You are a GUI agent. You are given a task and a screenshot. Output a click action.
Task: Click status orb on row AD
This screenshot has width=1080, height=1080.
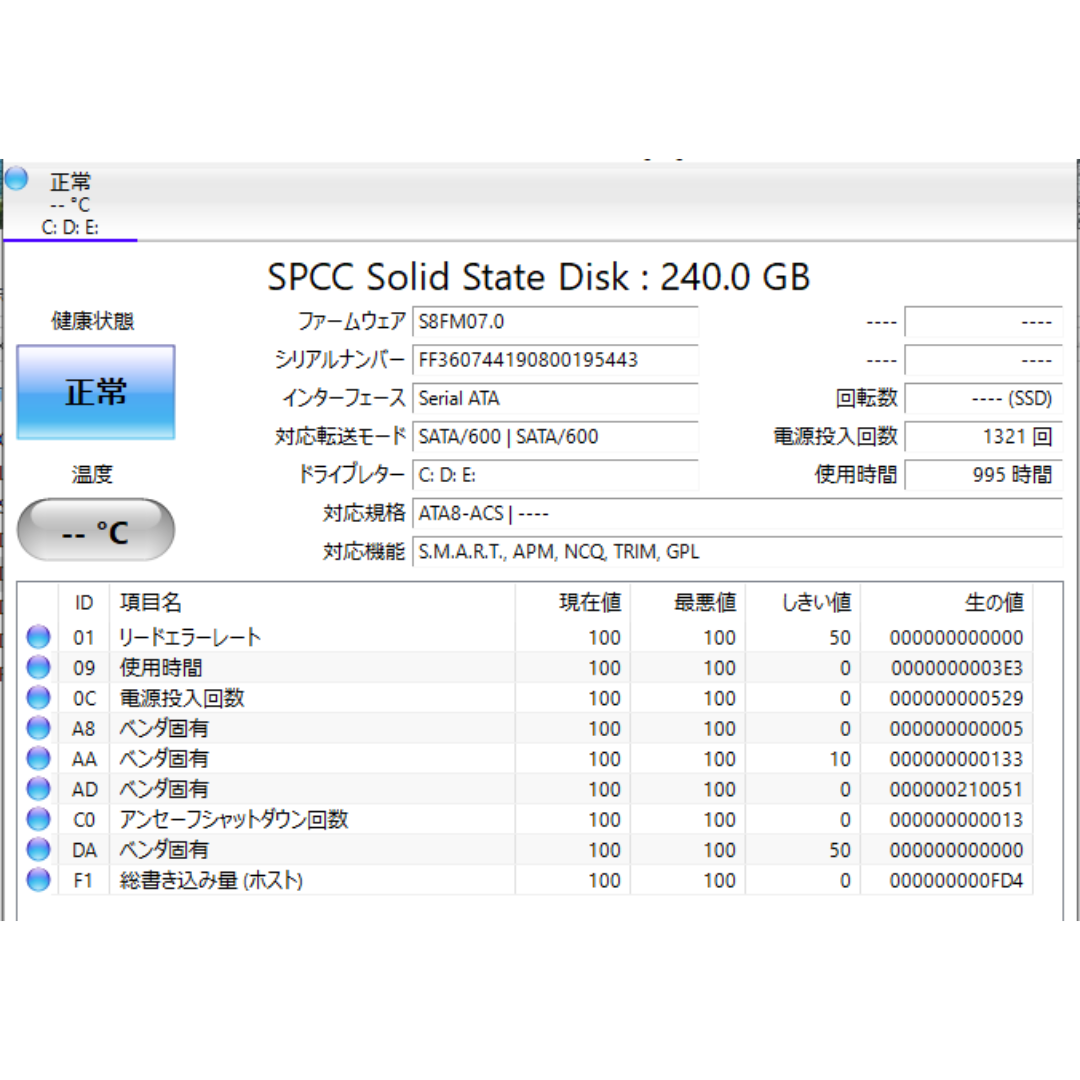[39, 789]
